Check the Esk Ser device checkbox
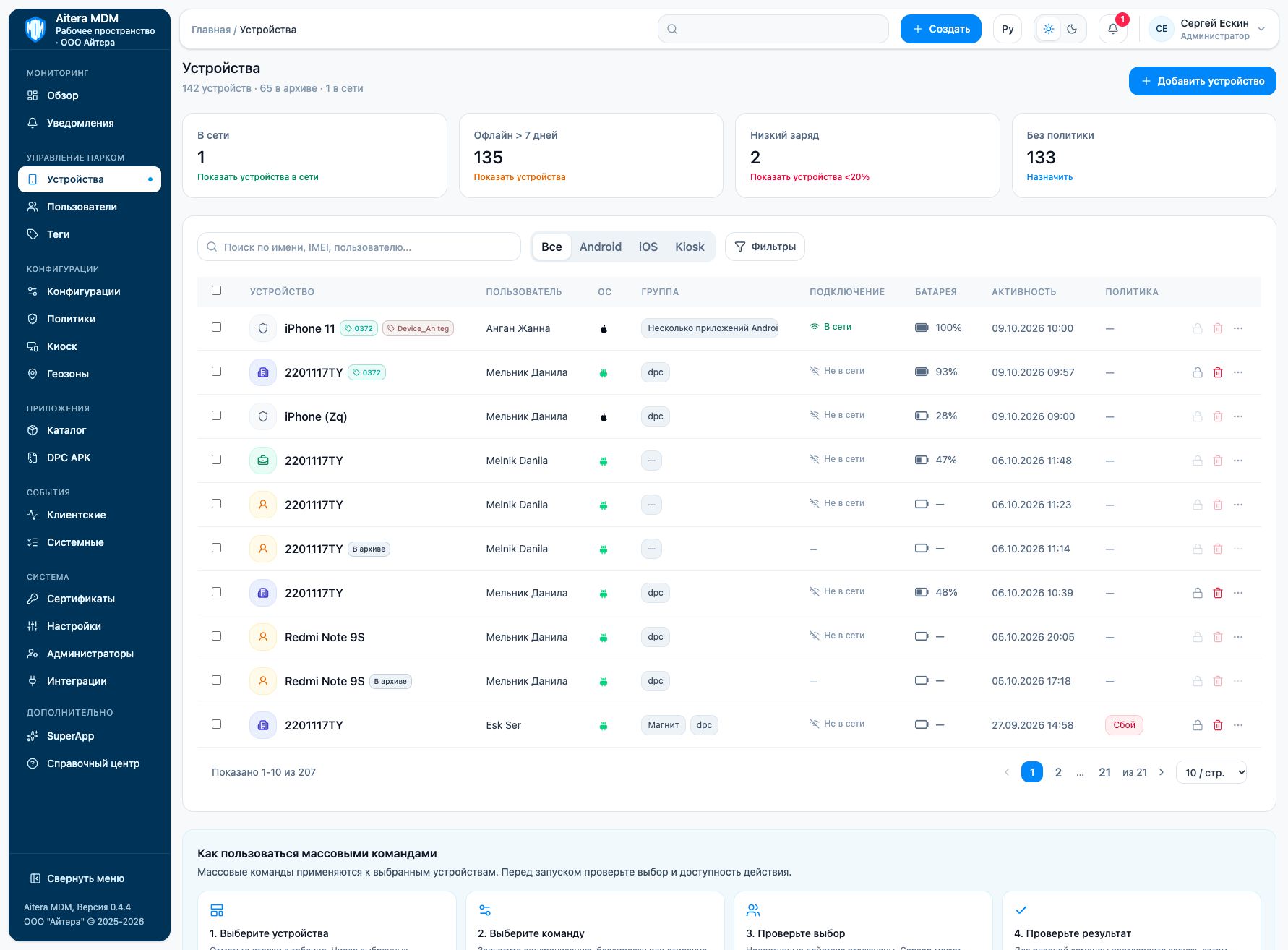Screen dimensions: 1288x950 (x=216, y=724)
